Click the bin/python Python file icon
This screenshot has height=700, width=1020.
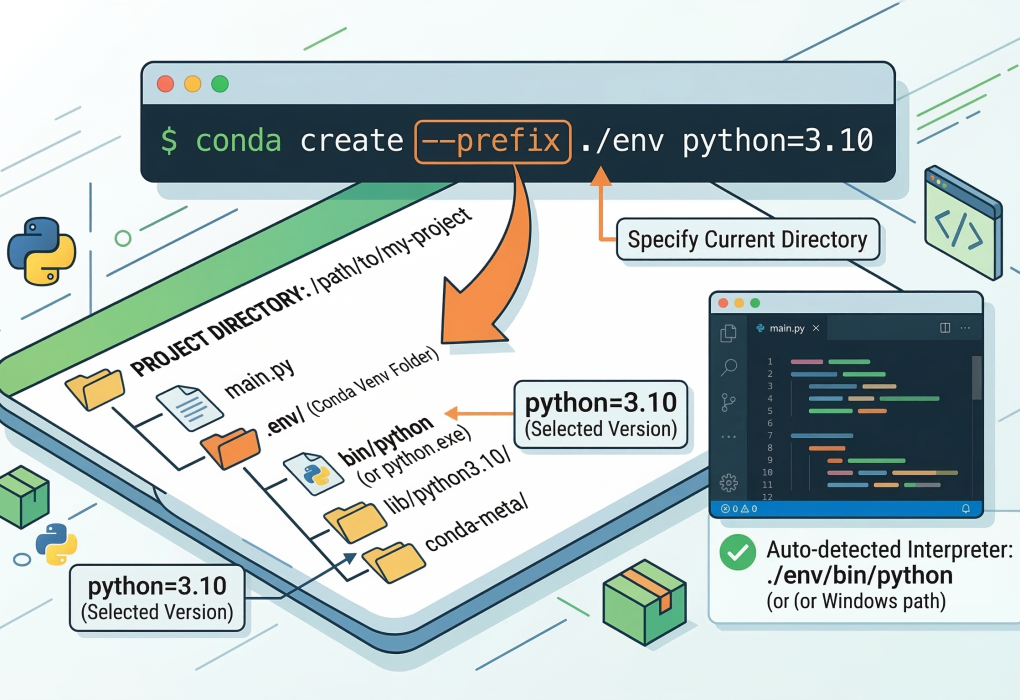(309, 470)
